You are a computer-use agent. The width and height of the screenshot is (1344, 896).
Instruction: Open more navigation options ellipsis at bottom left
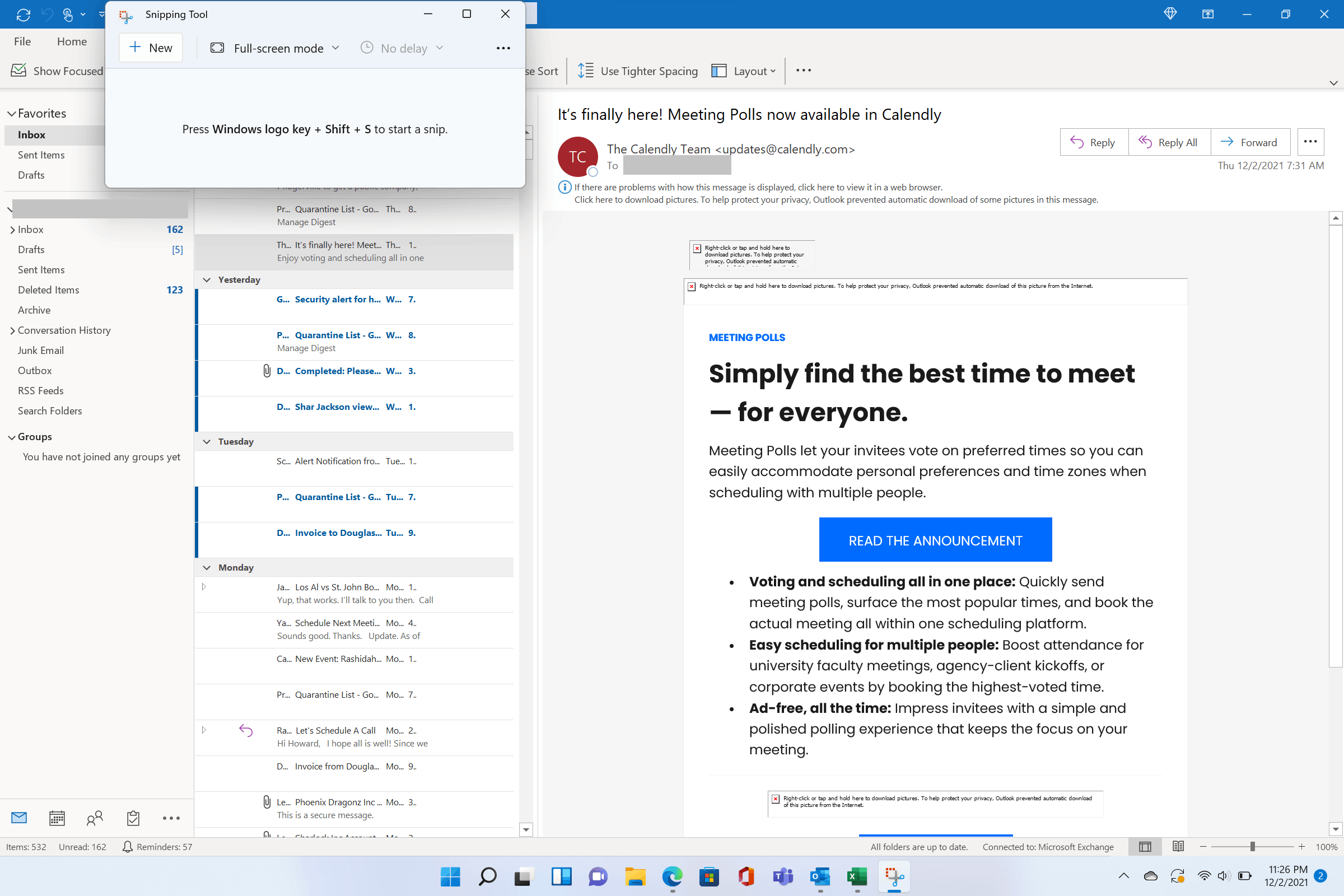[x=171, y=818]
